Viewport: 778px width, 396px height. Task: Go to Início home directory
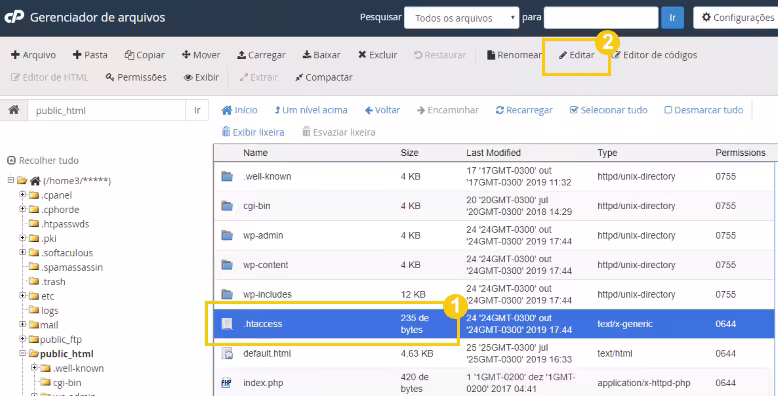[x=239, y=110]
